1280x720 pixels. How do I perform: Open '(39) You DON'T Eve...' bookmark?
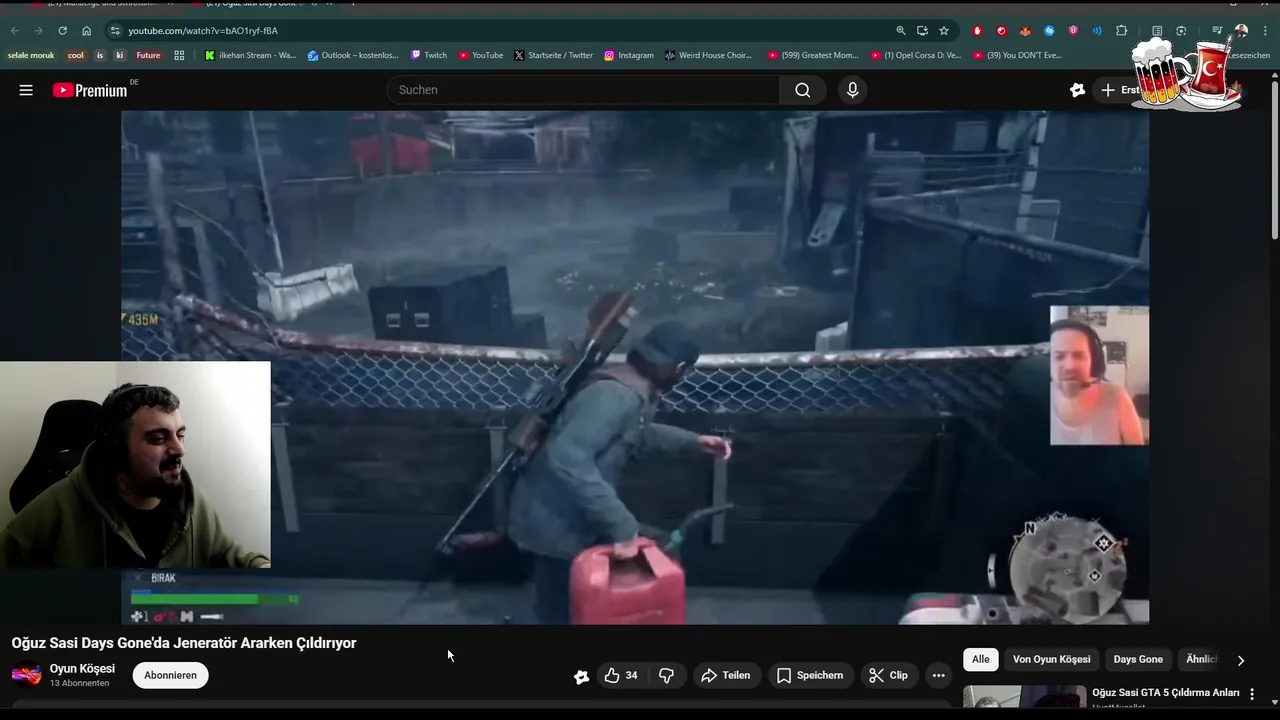[x=1017, y=55]
